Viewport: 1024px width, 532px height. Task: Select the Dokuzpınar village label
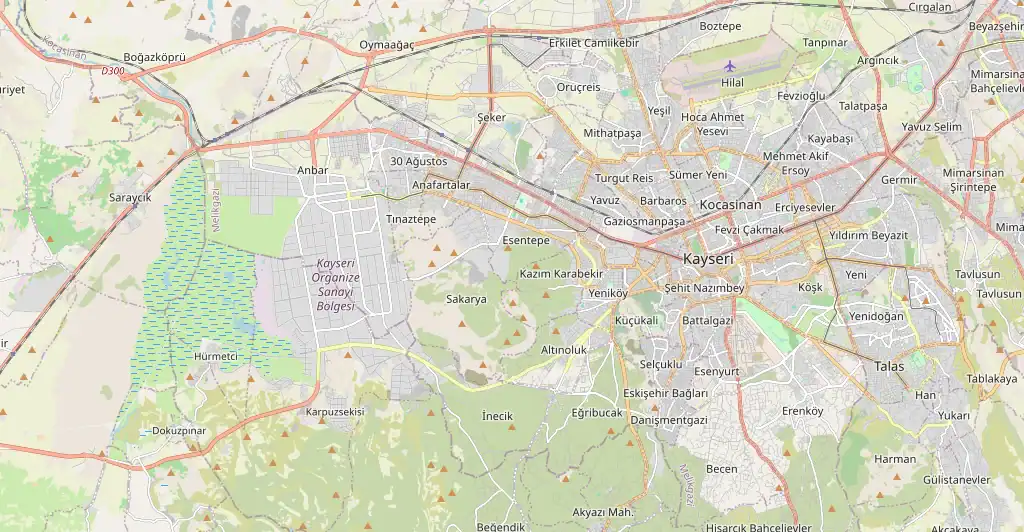click(179, 431)
